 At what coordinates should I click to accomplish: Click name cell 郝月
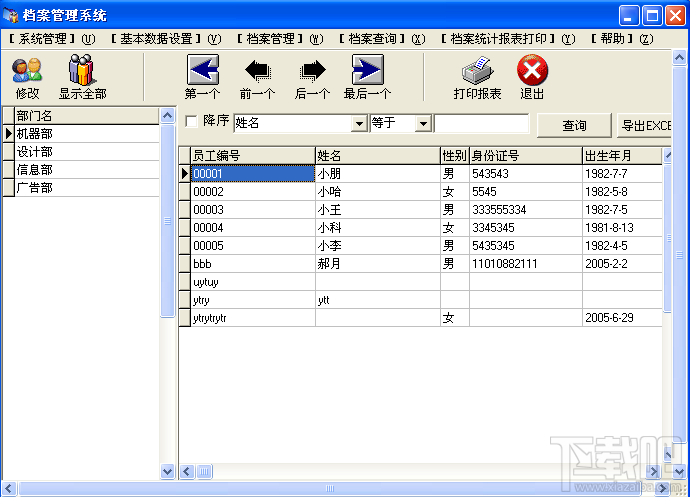[378, 264]
